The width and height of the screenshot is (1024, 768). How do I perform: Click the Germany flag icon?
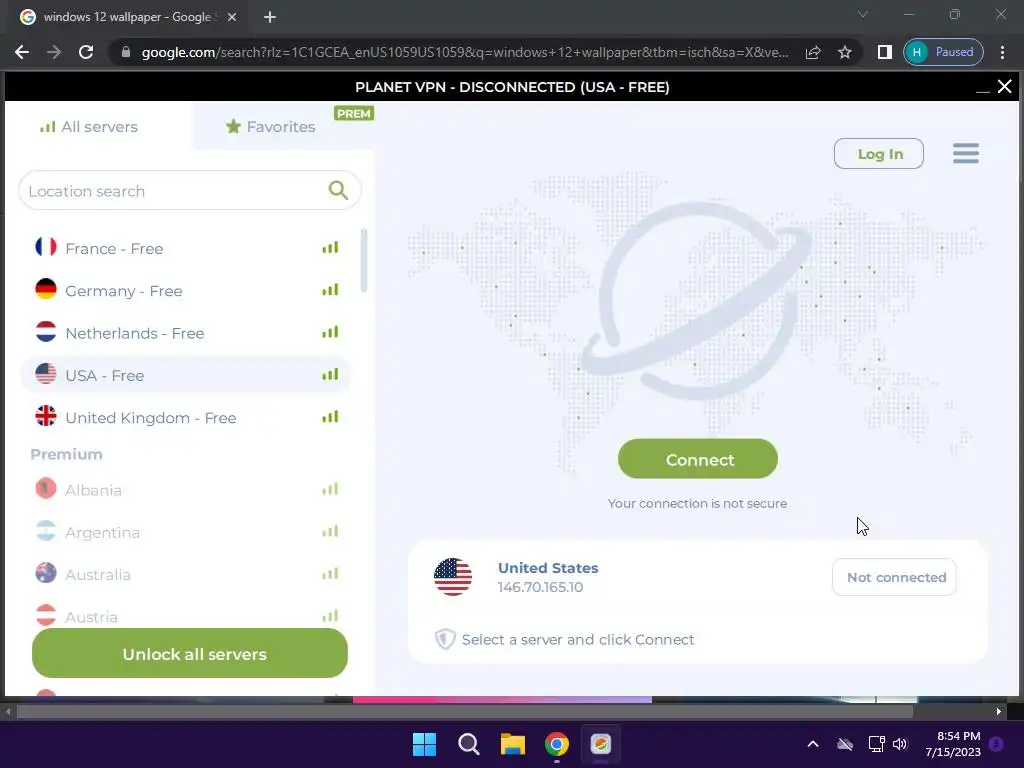point(46,289)
